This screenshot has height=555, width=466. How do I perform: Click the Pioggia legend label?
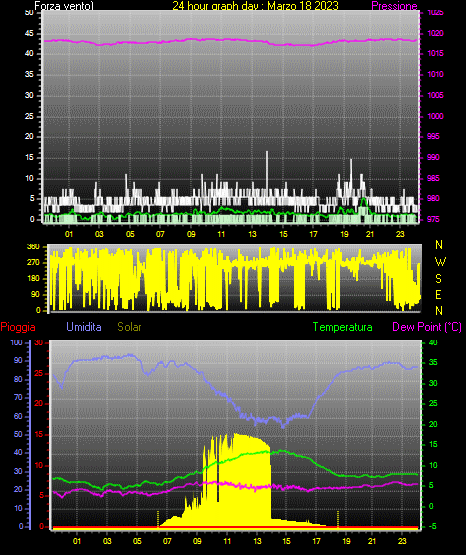[x=18, y=327]
